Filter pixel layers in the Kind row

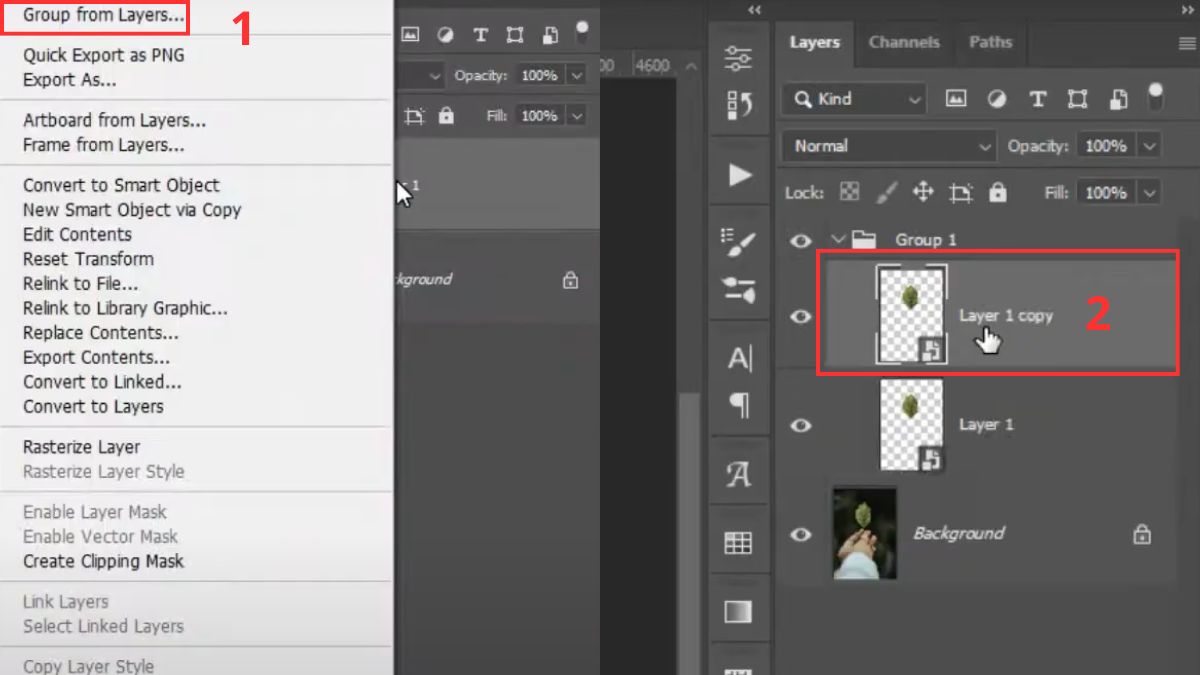click(956, 99)
